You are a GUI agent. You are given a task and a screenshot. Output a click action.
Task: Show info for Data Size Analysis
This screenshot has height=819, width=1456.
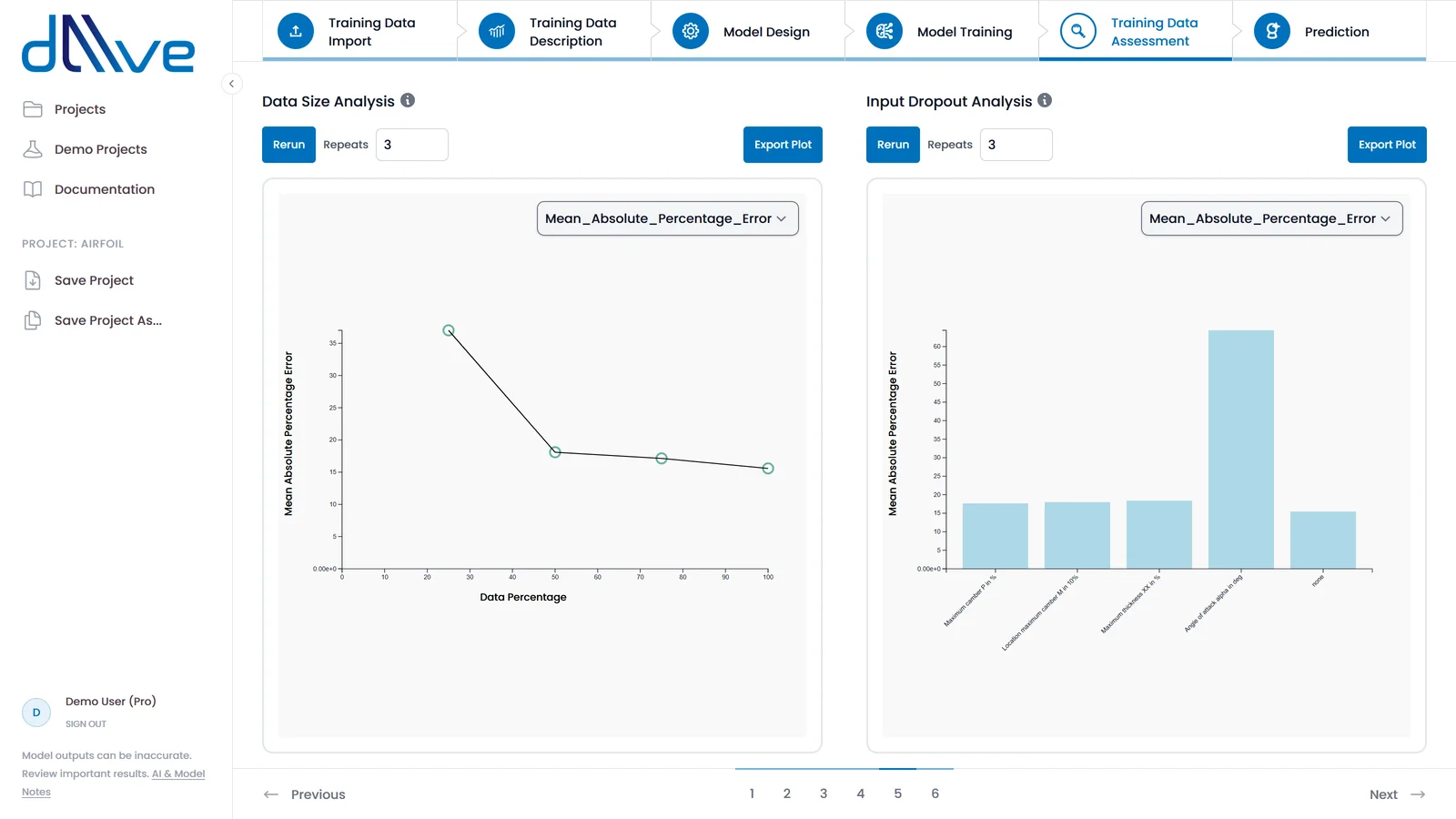tap(408, 100)
